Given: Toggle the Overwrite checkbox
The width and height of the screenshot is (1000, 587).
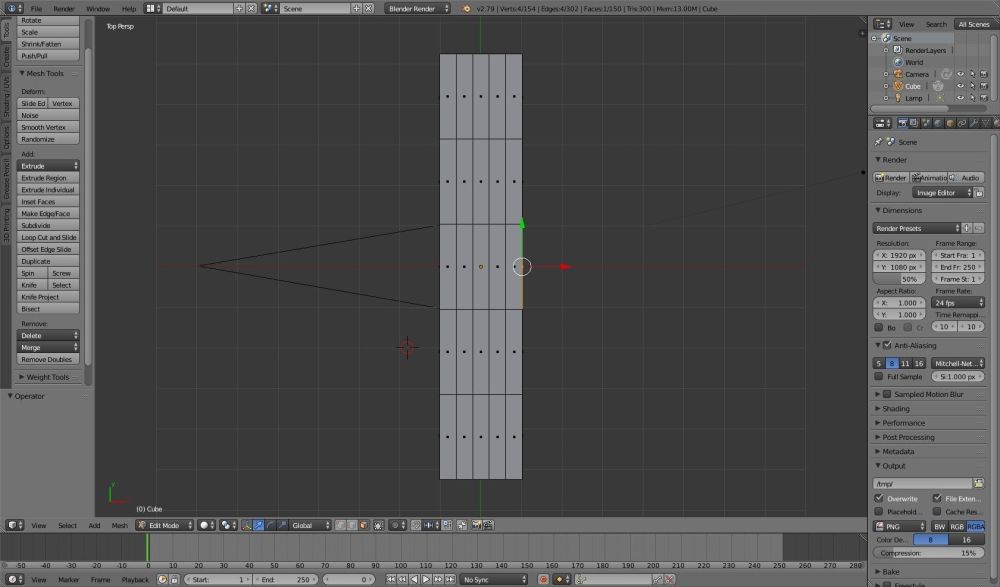Looking at the screenshot, I should click(x=879, y=498).
